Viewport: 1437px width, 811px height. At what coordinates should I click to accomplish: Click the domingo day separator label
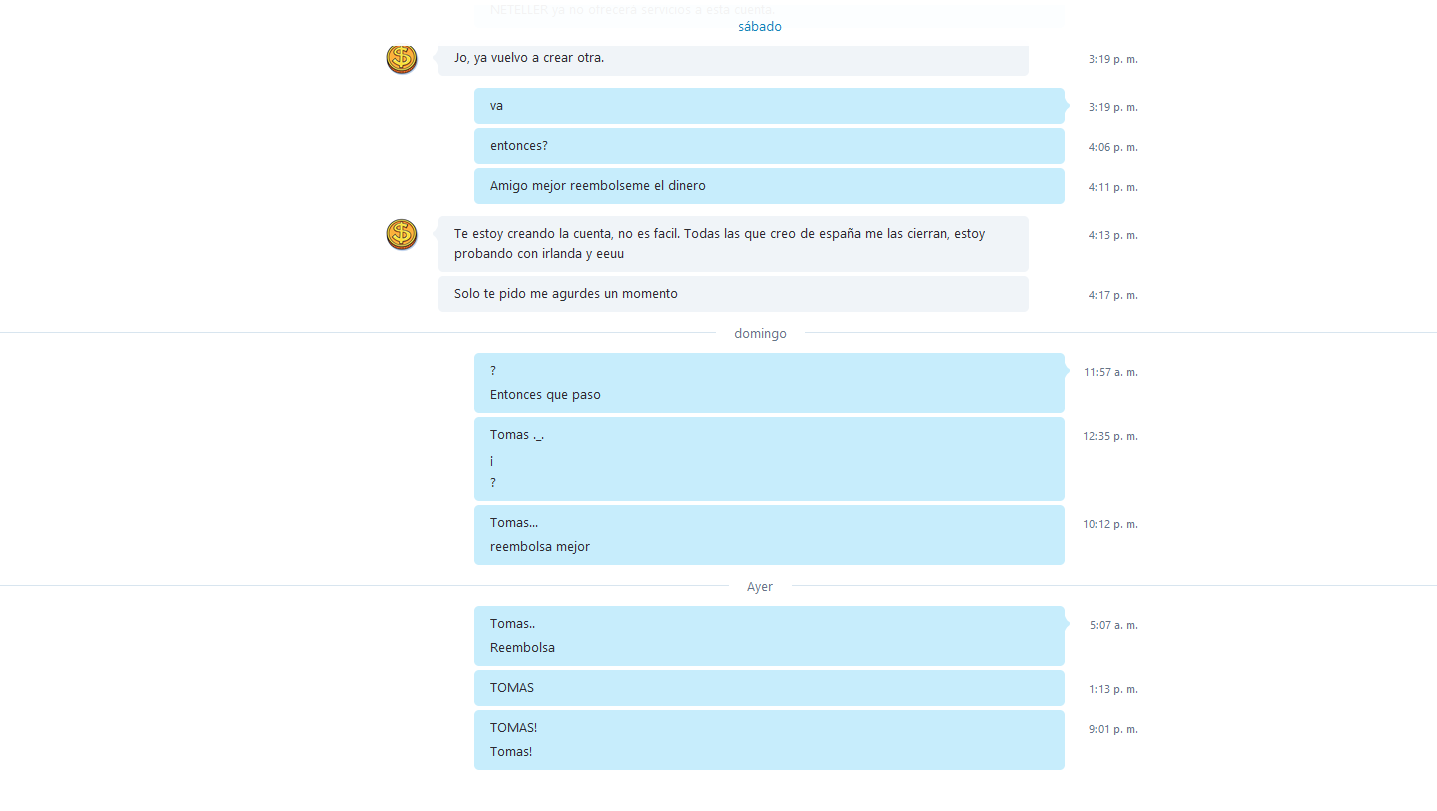click(x=760, y=334)
